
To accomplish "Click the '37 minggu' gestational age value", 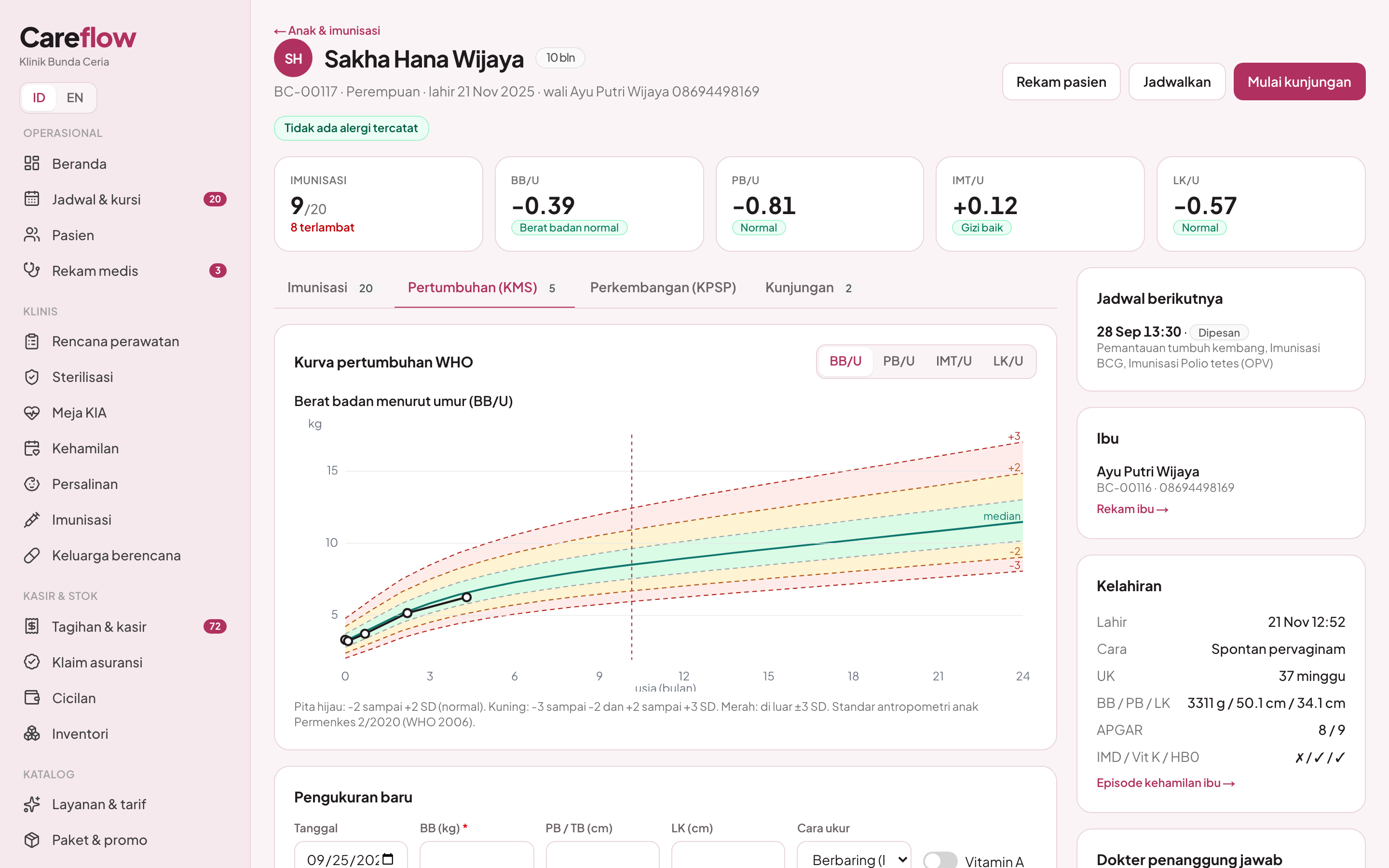I will coord(1312,676).
